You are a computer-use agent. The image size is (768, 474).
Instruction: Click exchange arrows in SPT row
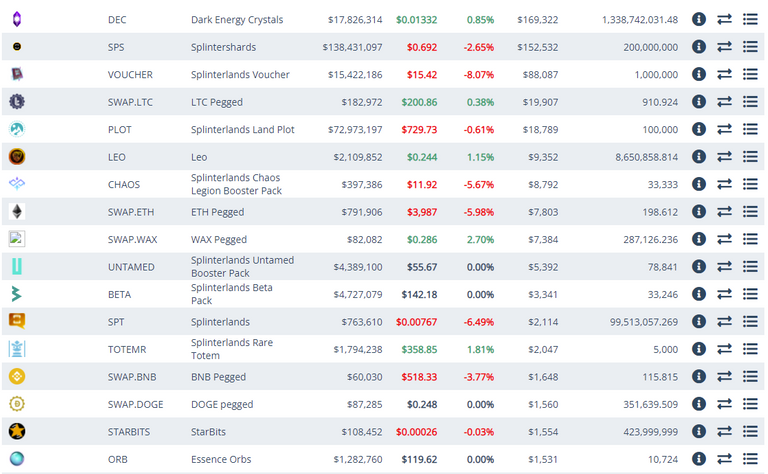(724, 321)
